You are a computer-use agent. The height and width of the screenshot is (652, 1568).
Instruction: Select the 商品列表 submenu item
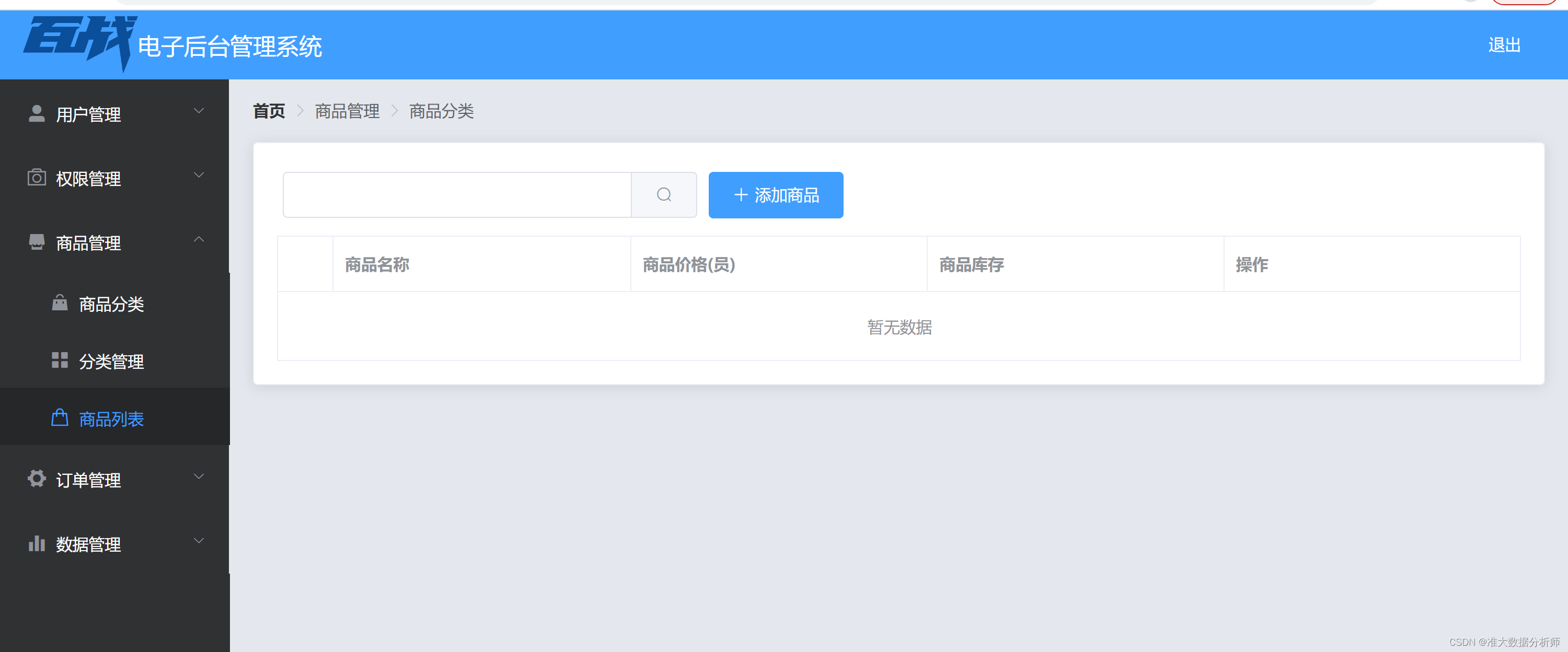tap(111, 419)
